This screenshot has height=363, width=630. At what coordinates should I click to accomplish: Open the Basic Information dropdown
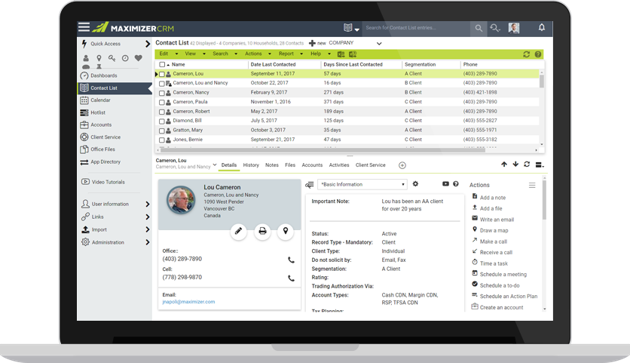coord(362,184)
